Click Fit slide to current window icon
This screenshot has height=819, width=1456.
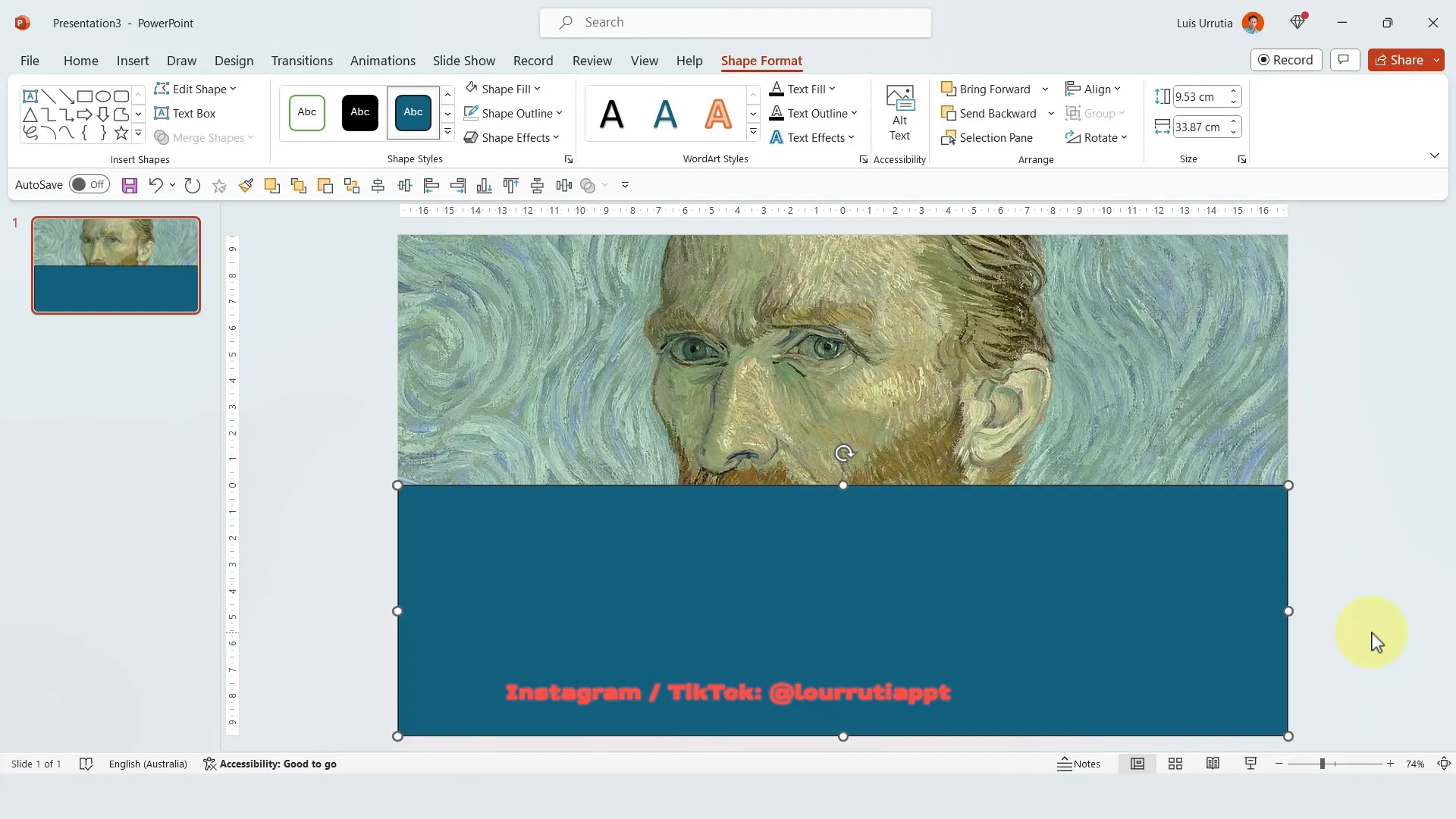point(1445,764)
